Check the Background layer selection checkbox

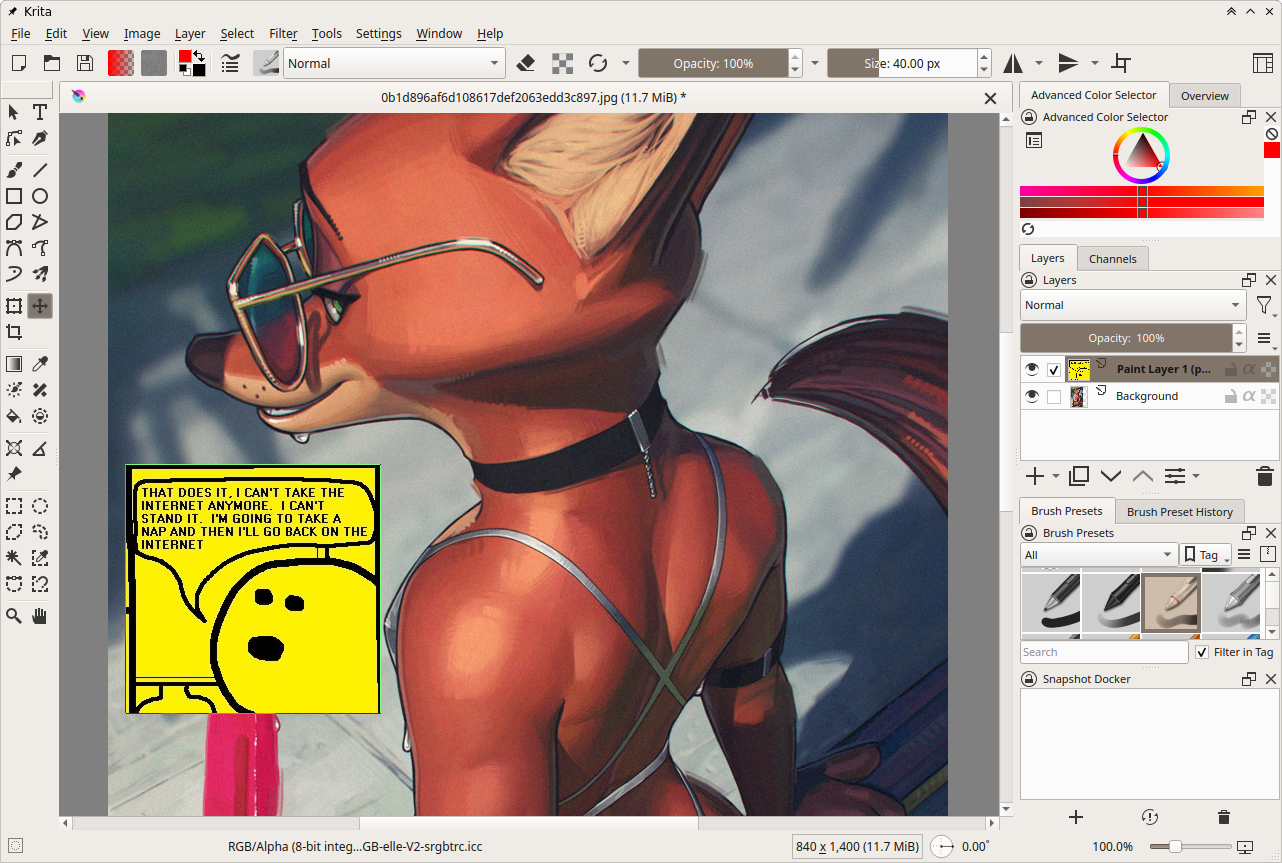(1054, 397)
